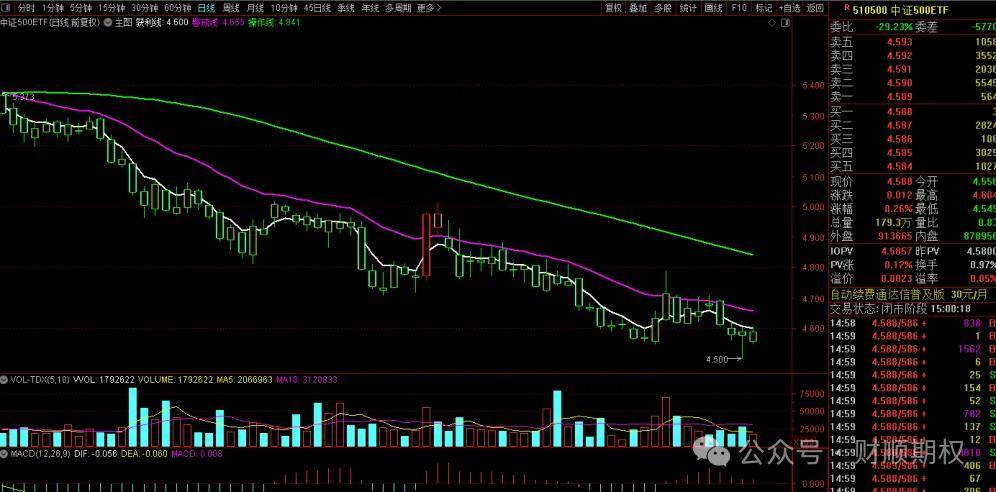The width and height of the screenshot is (996, 492).
Task: Open the main chart indicator dropdown circle
Action: [108, 22]
